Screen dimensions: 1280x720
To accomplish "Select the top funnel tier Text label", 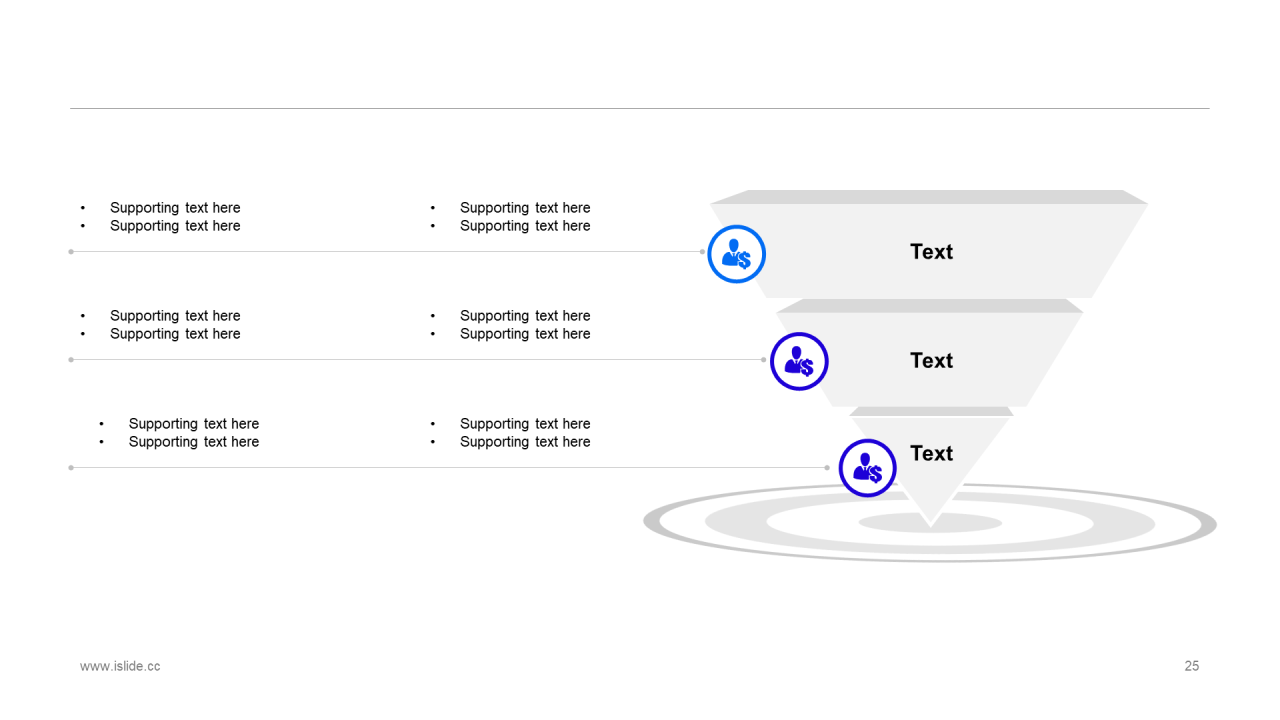I will click(x=931, y=252).
